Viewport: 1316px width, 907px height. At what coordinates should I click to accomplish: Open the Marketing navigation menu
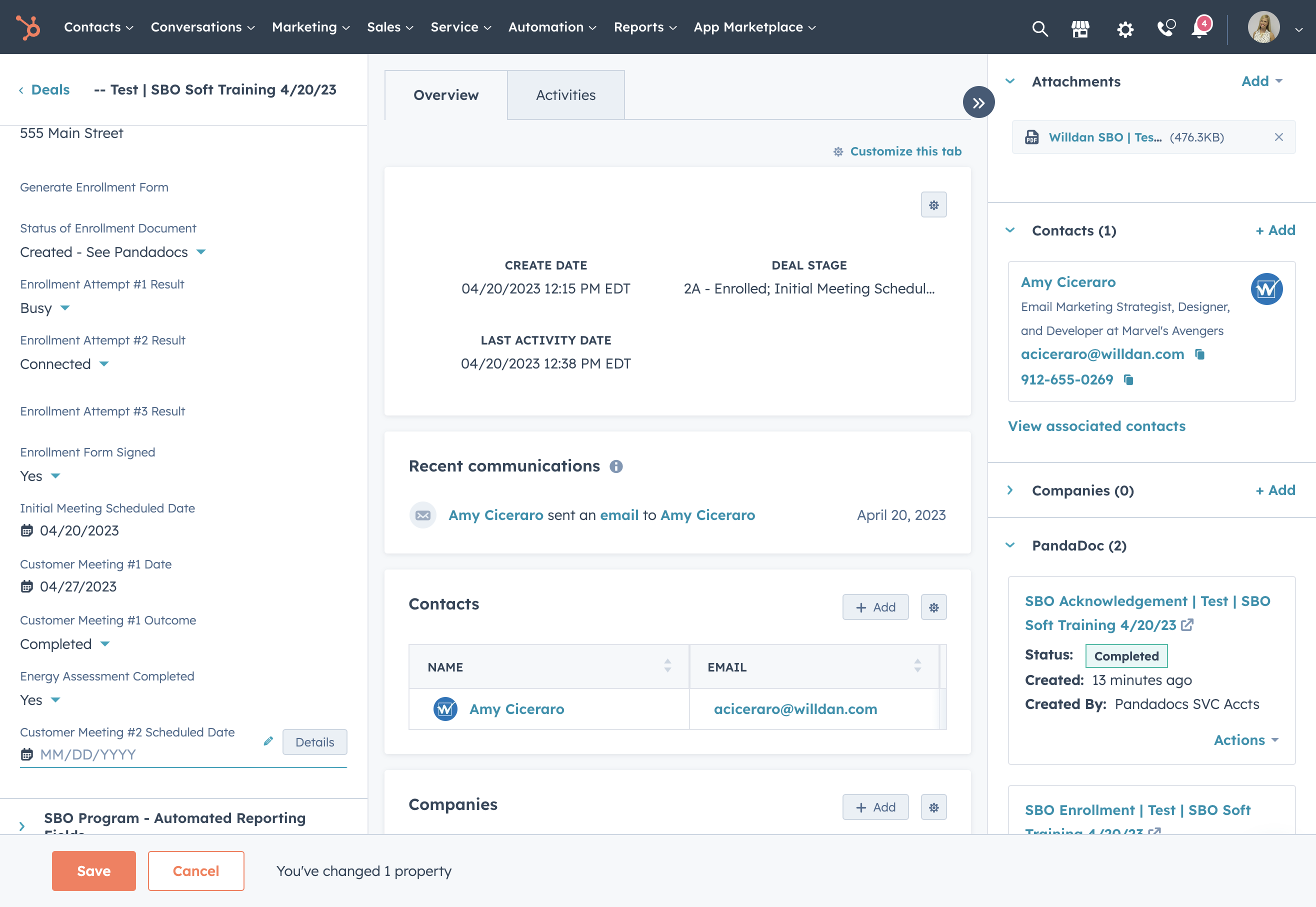click(x=311, y=27)
